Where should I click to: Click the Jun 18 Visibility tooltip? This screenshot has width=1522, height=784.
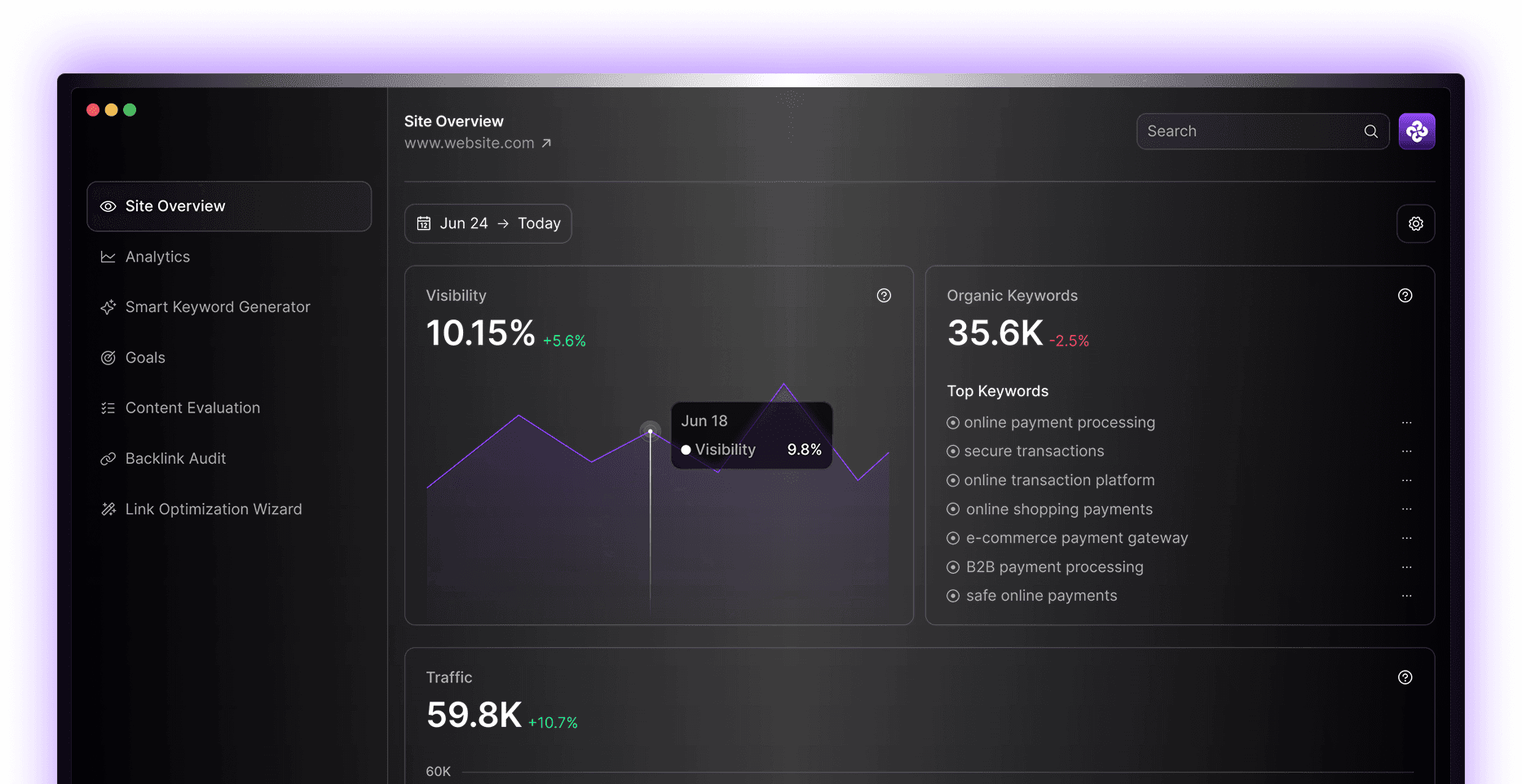tap(752, 435)
